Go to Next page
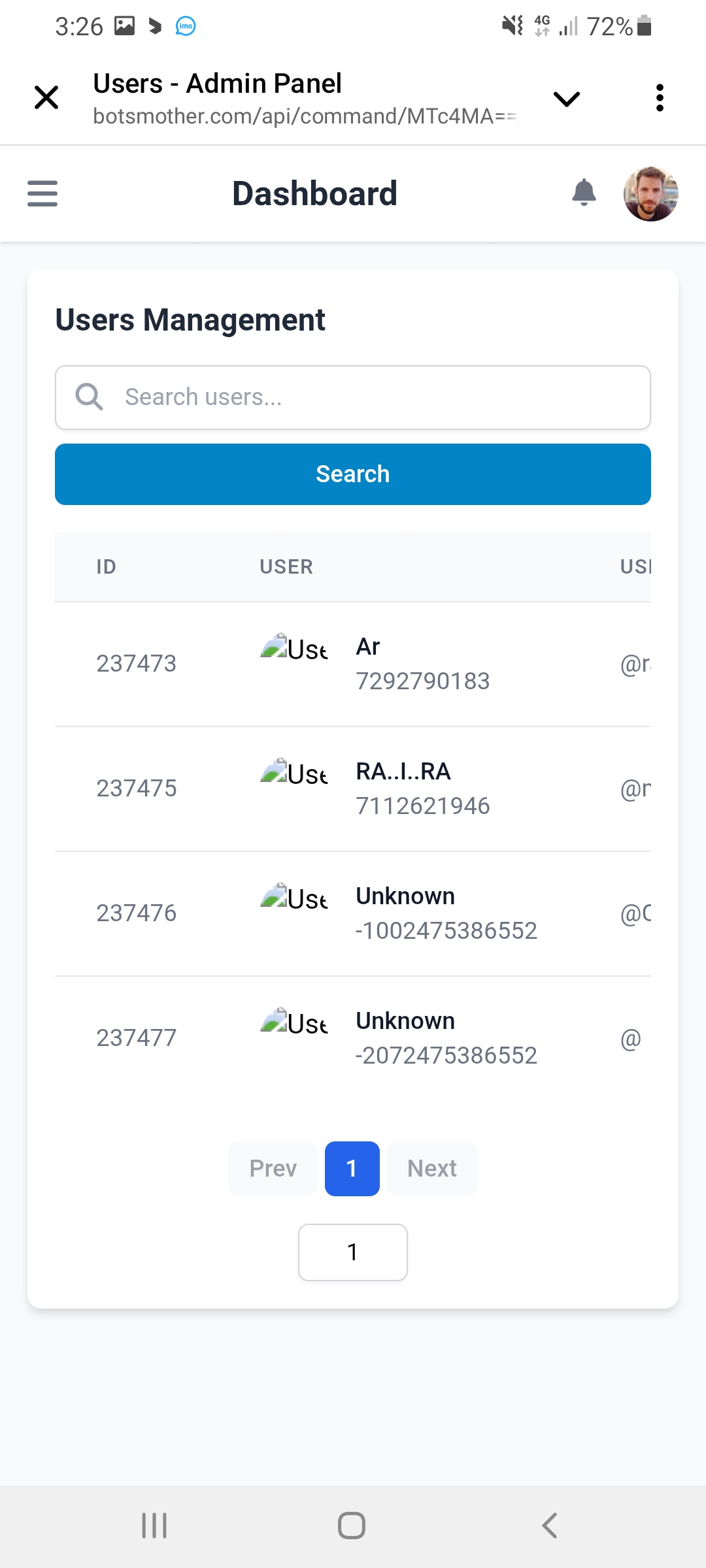The height and width of the screenshot is (1568, 706). (x=431, y=1169)
